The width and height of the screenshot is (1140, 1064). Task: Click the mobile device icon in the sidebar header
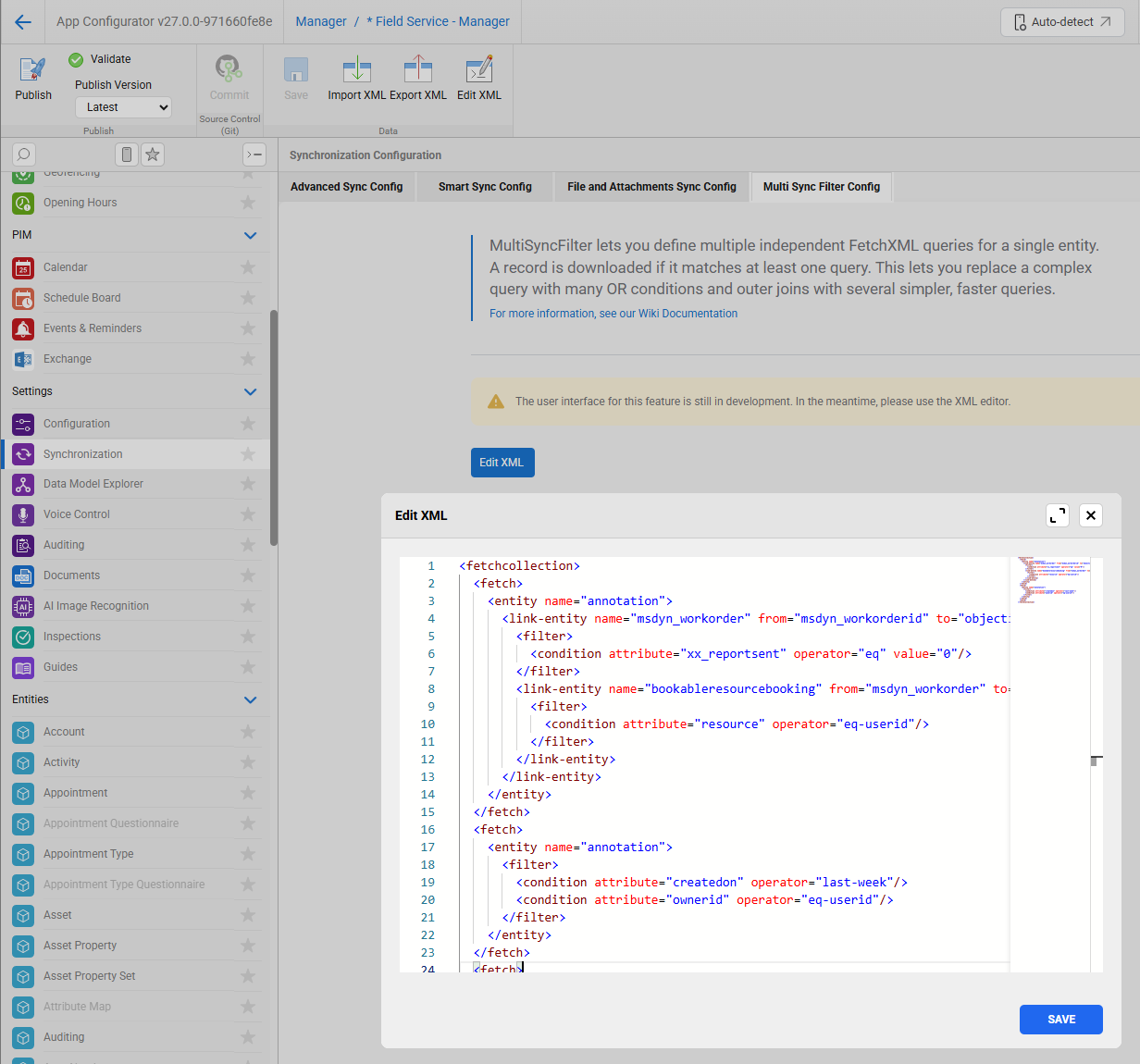click(x=127, y=155)
